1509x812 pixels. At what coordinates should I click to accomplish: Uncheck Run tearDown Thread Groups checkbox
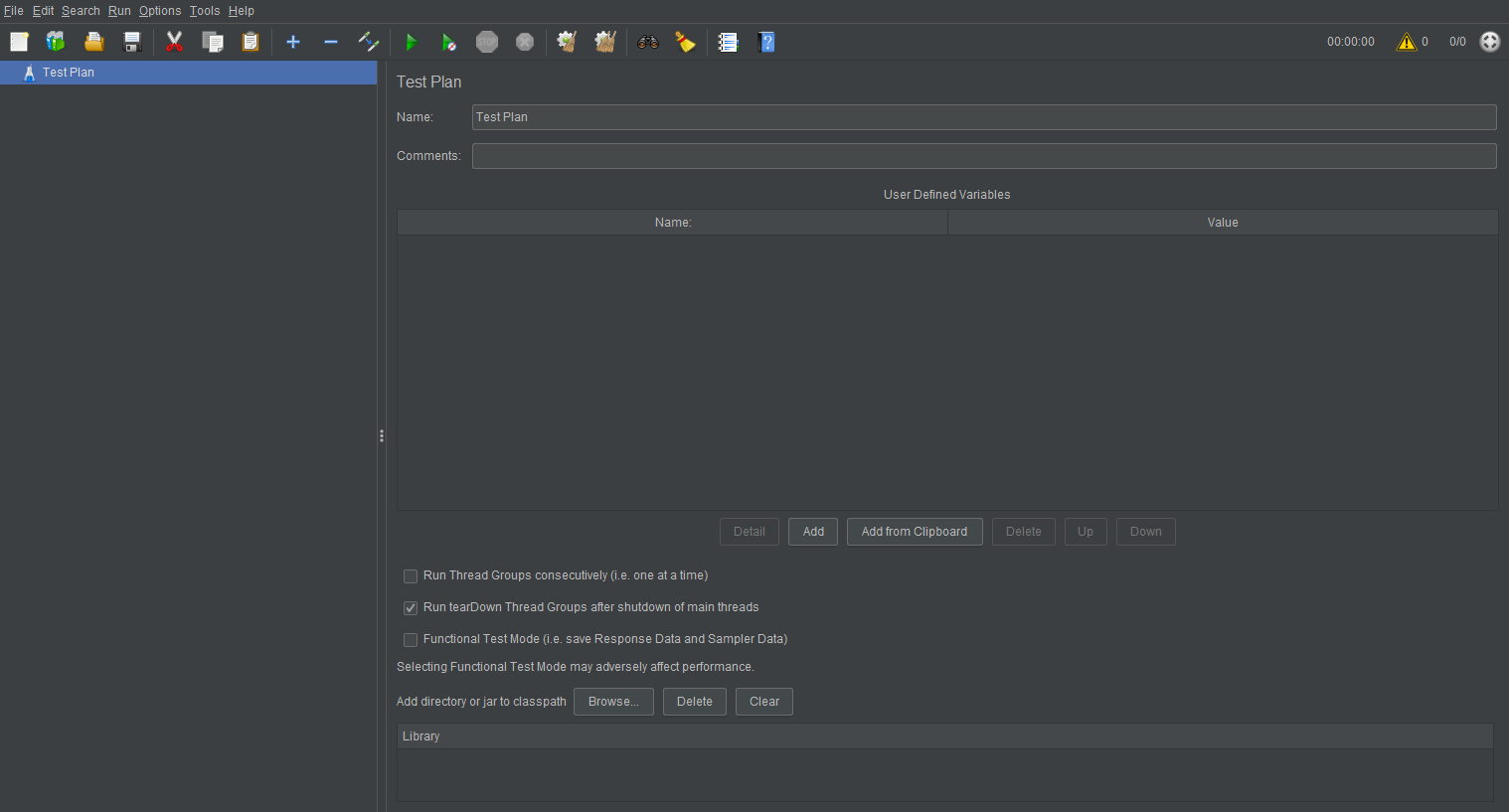tap(411, 608)
